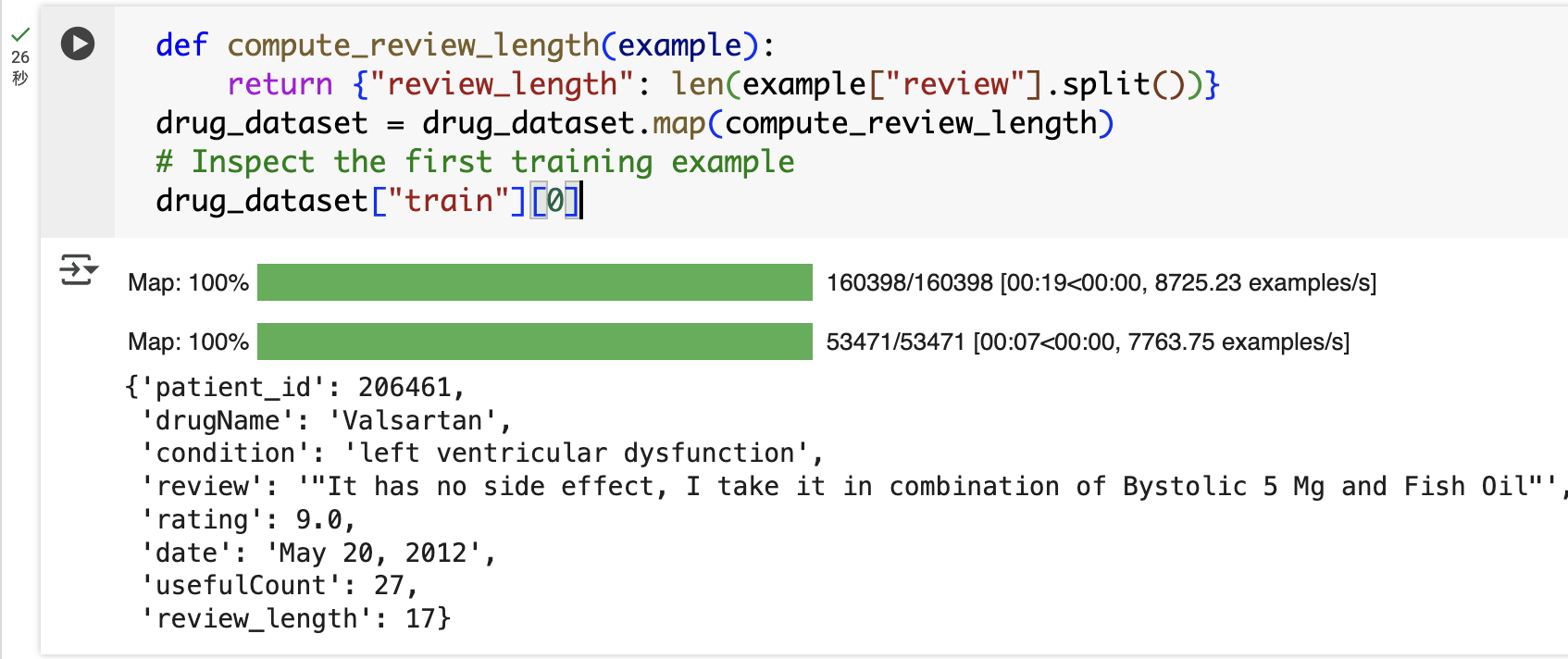1568x659 pixels.
Task: Click the drug_dataset["train"][0] line
Action: click(368, 201)
